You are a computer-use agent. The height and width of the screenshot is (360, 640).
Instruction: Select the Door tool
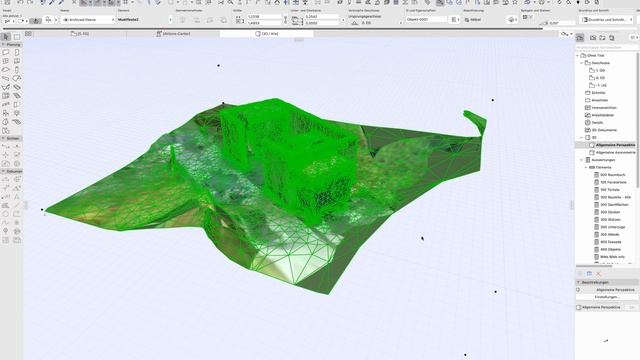pos(17,52)
